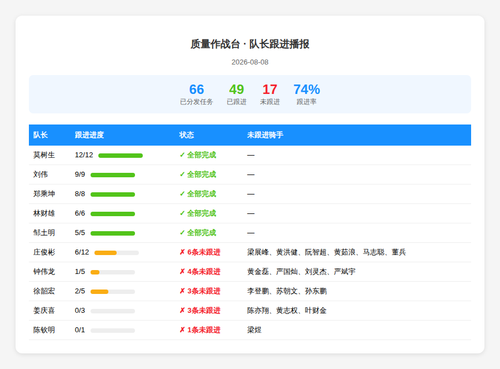Select captain 陈钦明 in the table

click(44, 330)
